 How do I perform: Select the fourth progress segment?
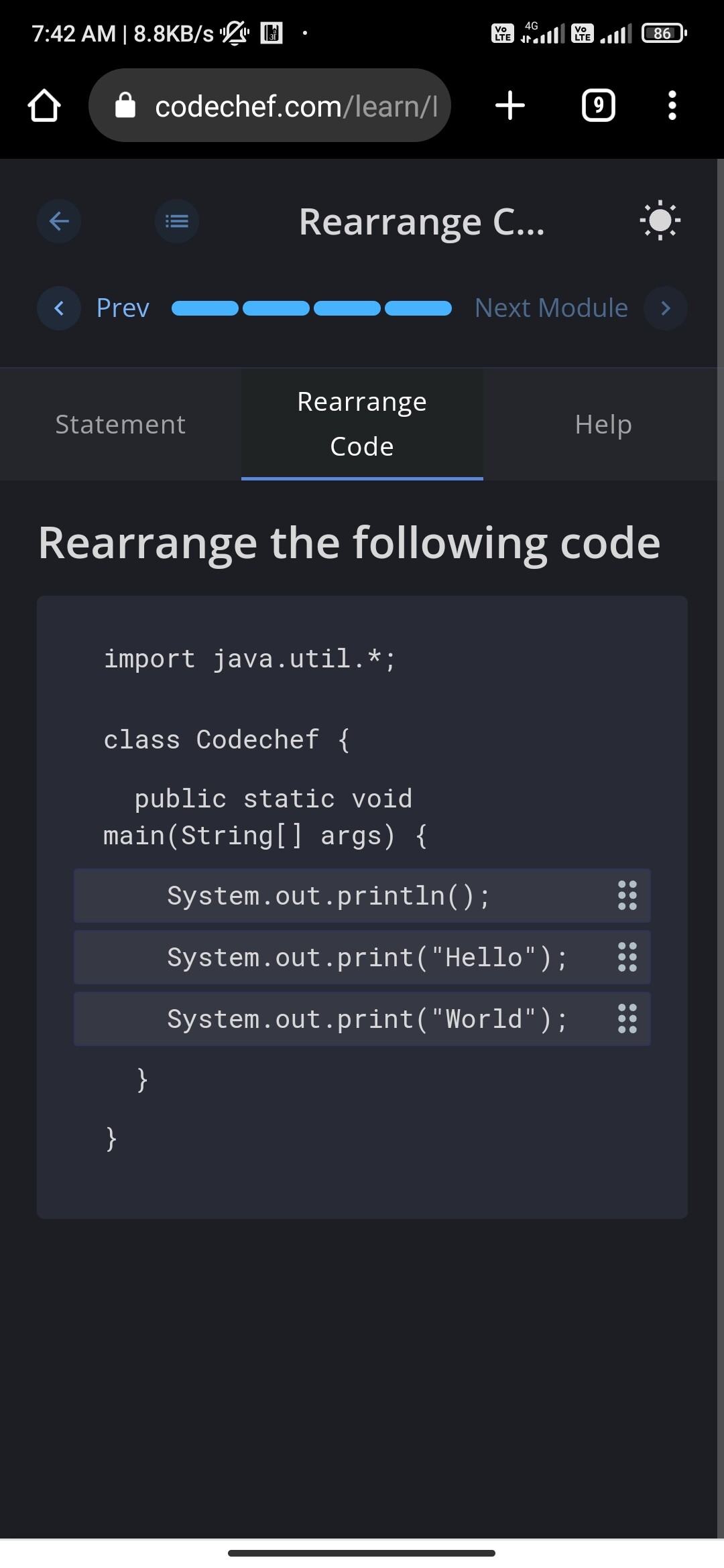click(418, 308)
